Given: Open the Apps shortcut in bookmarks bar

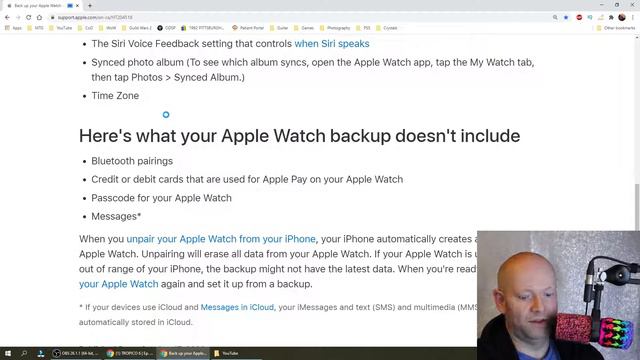Looking at the screenshot, I should click(13, 28).
